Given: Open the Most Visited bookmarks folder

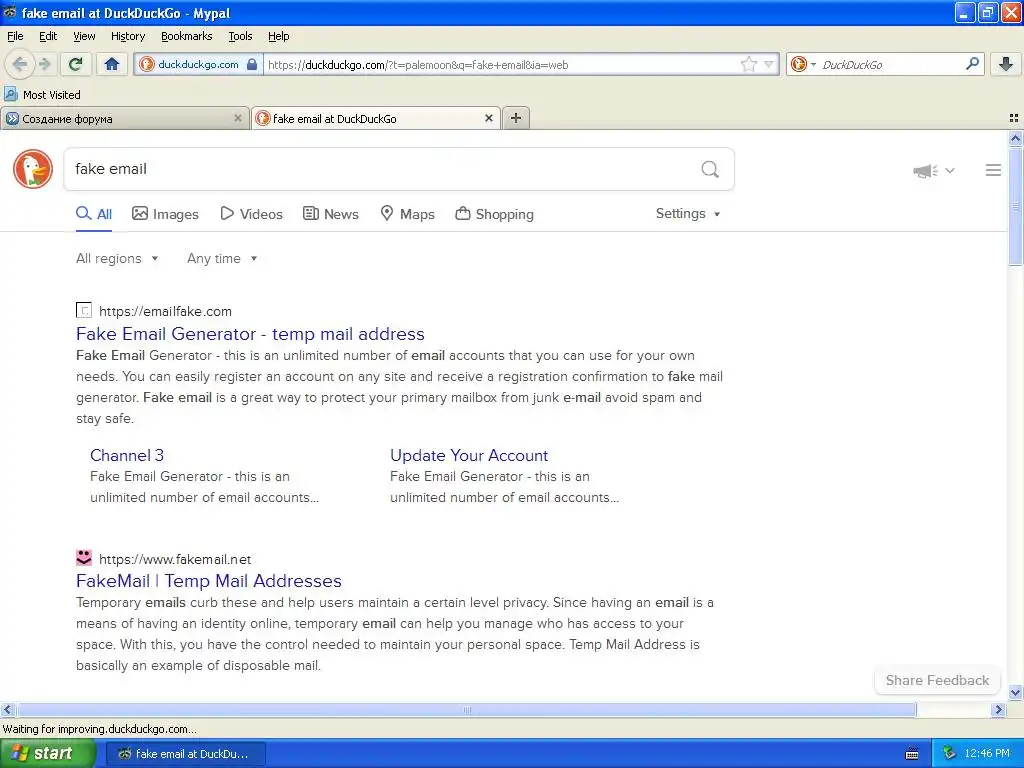Looking at the screenshot, I should pos(43,95).
